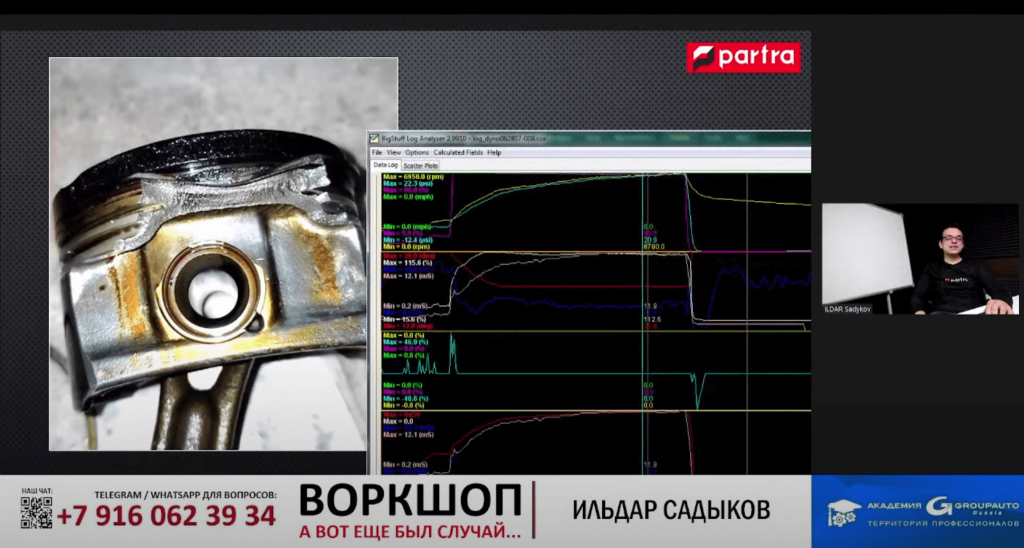Click the BigStuff Log Analyzer title bar icon
This screenshot has height=548, width=1024.
(x=374, y=138)
